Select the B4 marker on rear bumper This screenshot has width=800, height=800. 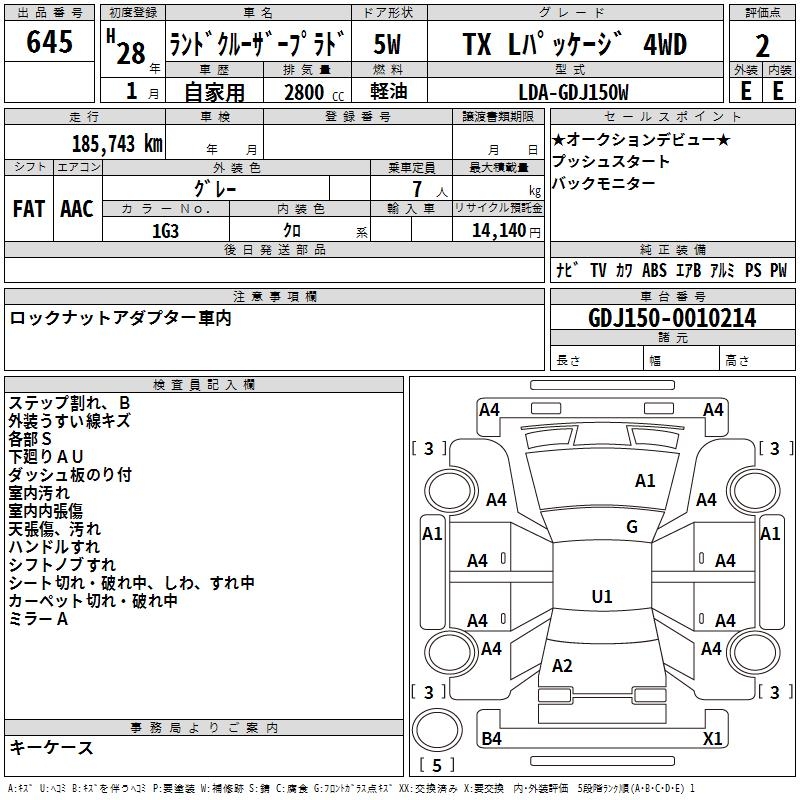tap(491, 739)
